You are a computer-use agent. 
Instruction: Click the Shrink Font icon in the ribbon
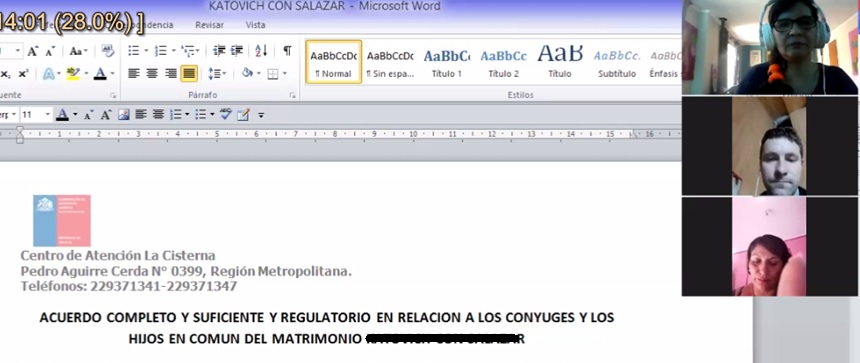coord(50,52)
